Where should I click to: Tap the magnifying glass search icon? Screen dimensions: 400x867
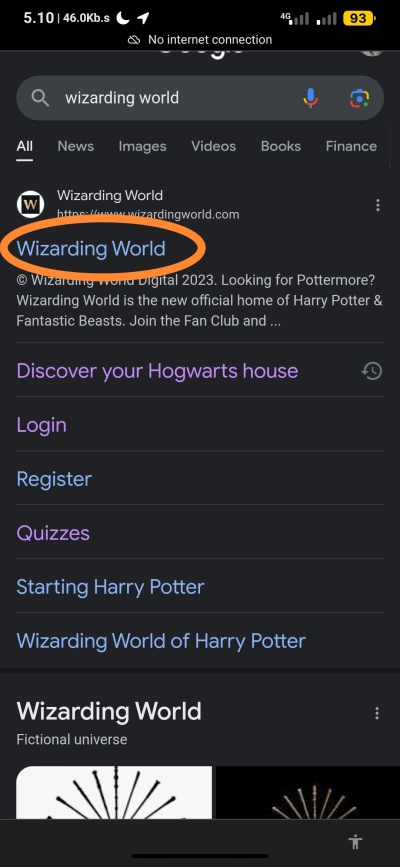click(40, 98)
